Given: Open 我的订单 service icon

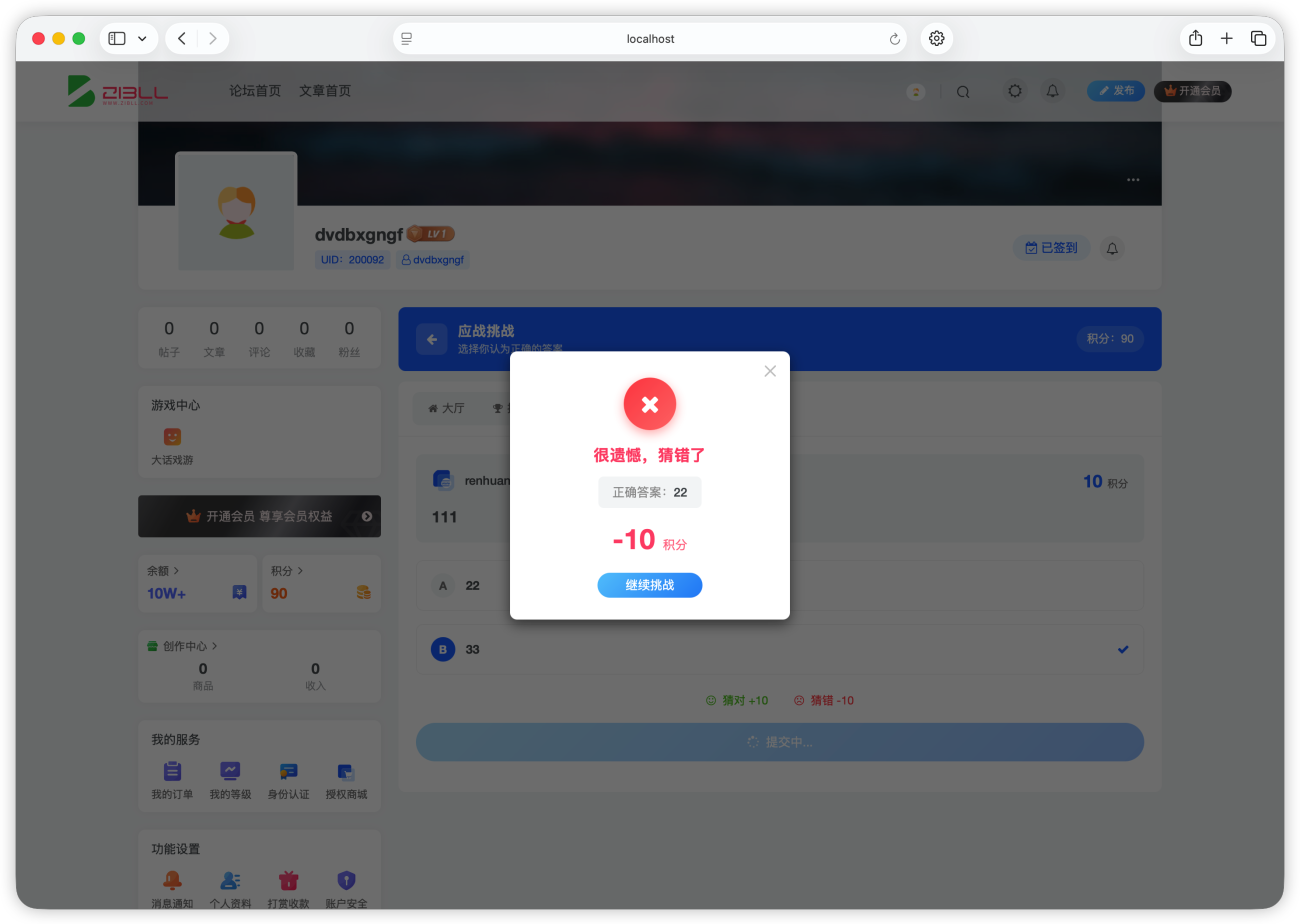Looking at the screenshot, I should coord(173,771).
